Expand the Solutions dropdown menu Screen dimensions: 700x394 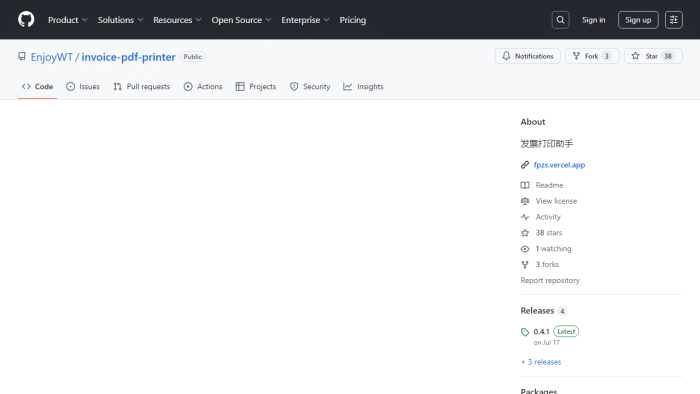(x=121, y=20)
